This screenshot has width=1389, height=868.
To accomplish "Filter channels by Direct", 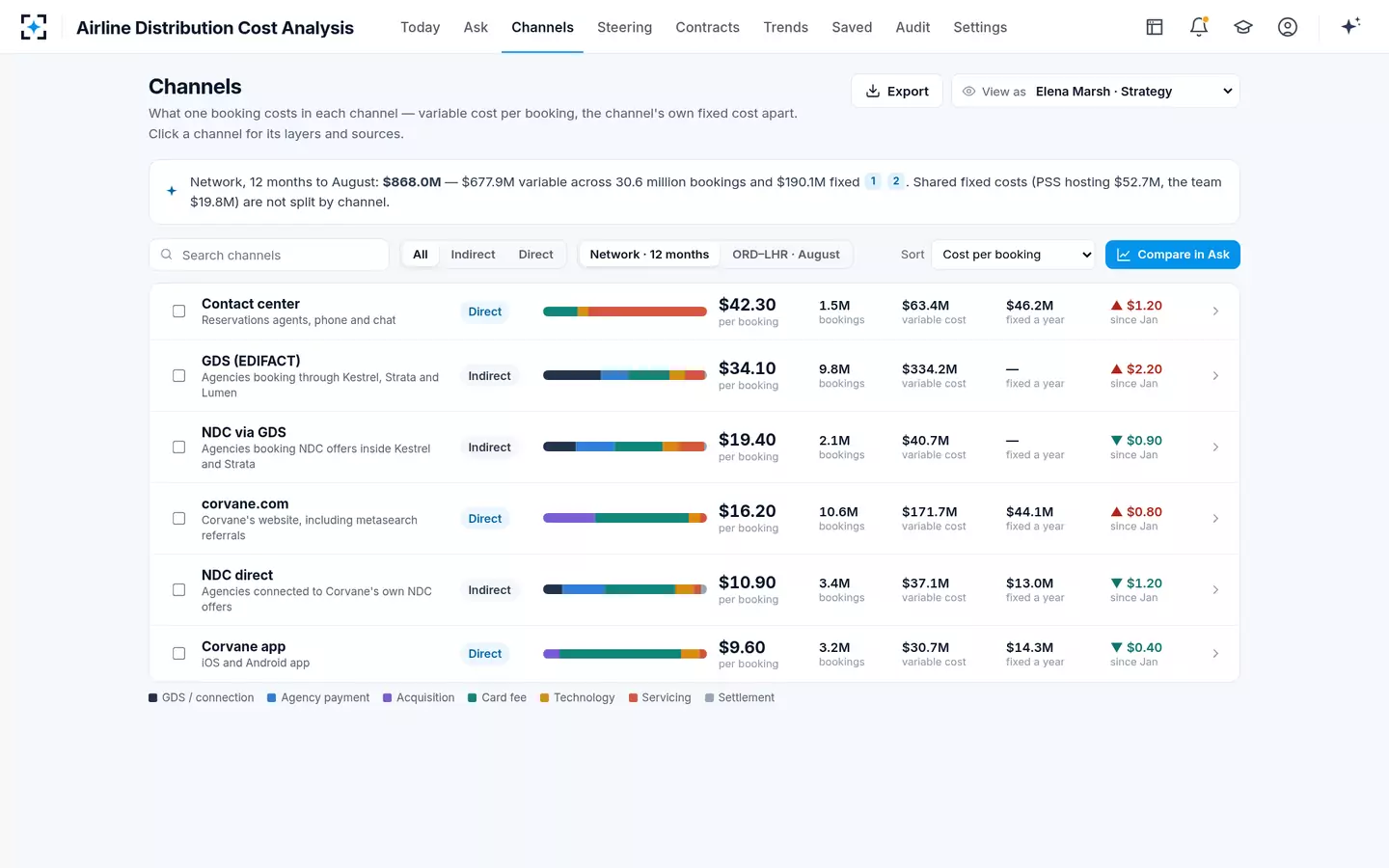I will pos(535,255).
